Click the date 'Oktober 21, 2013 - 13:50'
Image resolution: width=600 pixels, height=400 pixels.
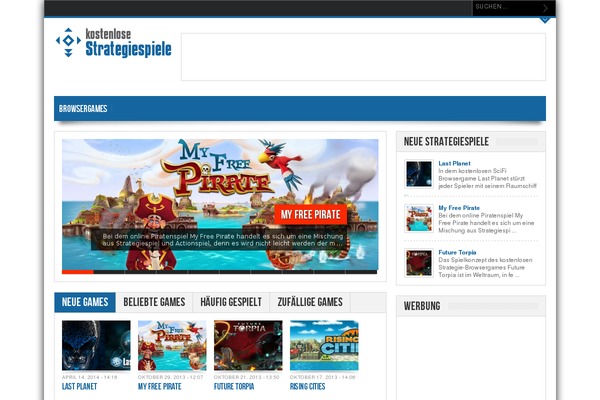[246, 377]
